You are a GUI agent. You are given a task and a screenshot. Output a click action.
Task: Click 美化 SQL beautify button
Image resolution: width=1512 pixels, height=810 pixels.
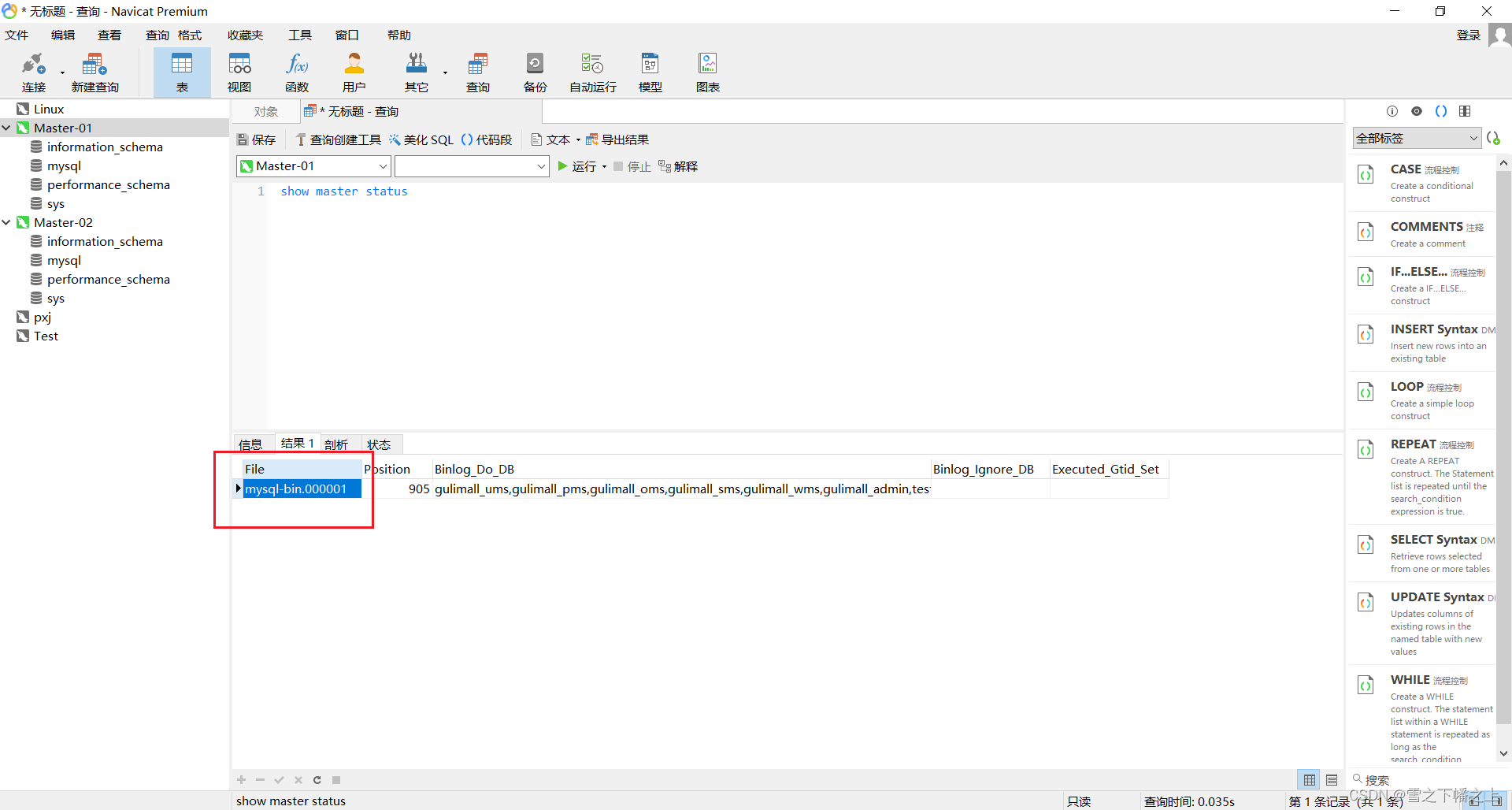(421, 140)
